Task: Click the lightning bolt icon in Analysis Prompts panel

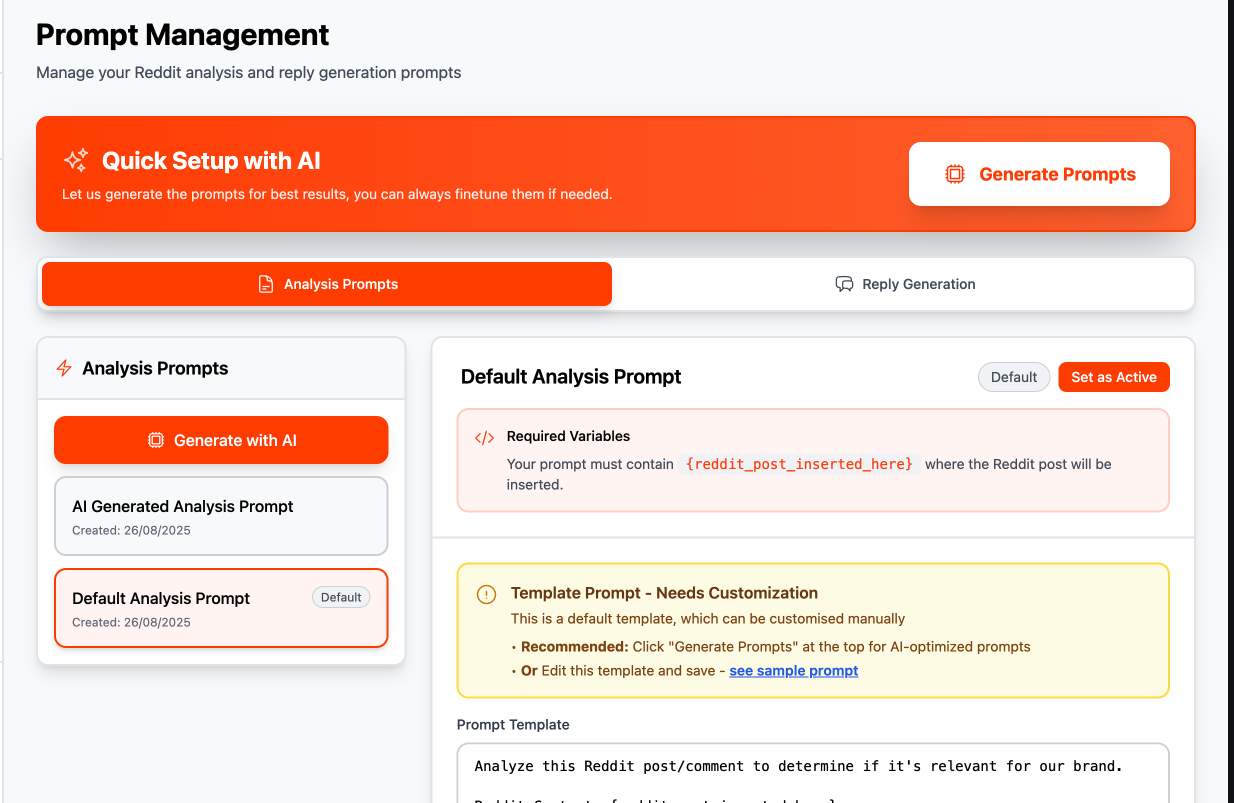Action: coord(64,368)
